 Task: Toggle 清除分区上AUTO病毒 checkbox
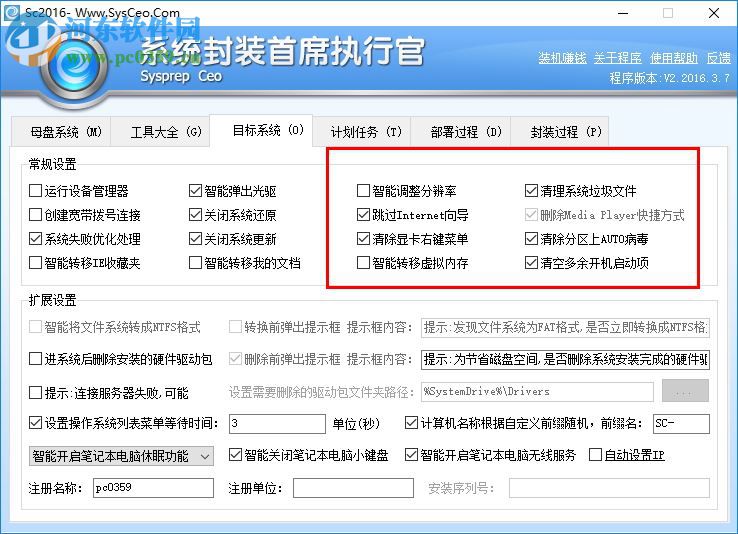tap(531, 239)
